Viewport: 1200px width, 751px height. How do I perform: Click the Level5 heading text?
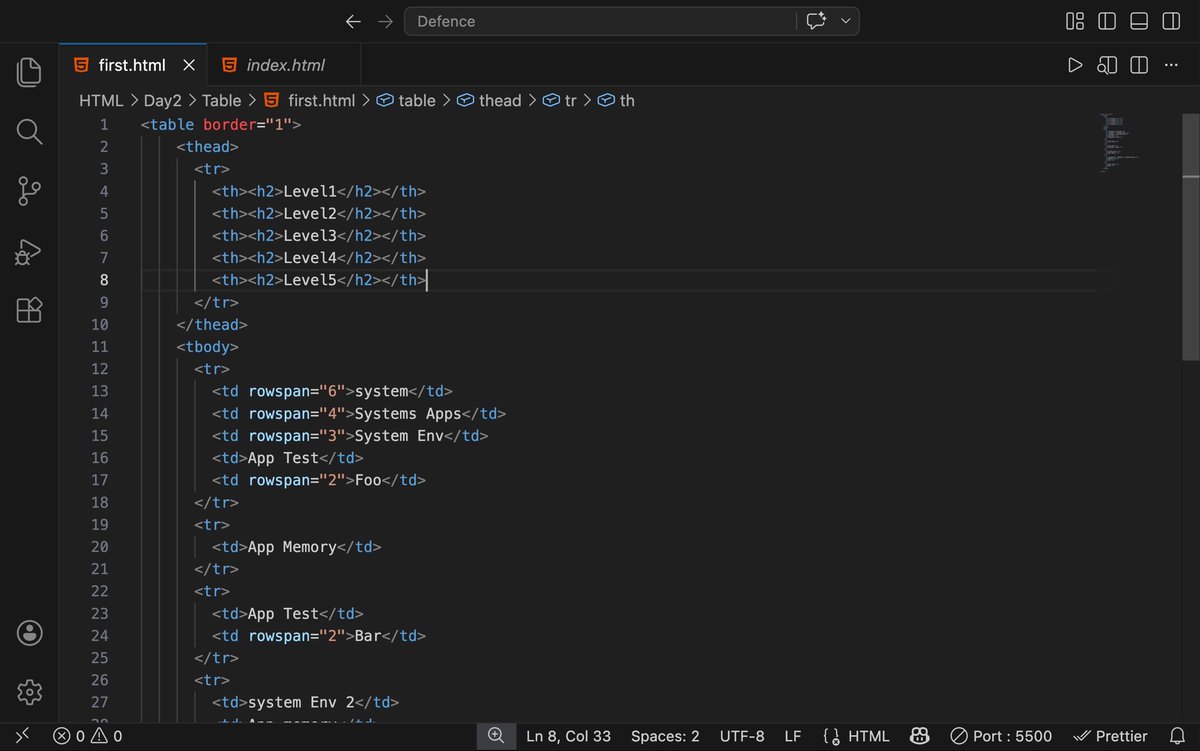(x=310, y=280)
